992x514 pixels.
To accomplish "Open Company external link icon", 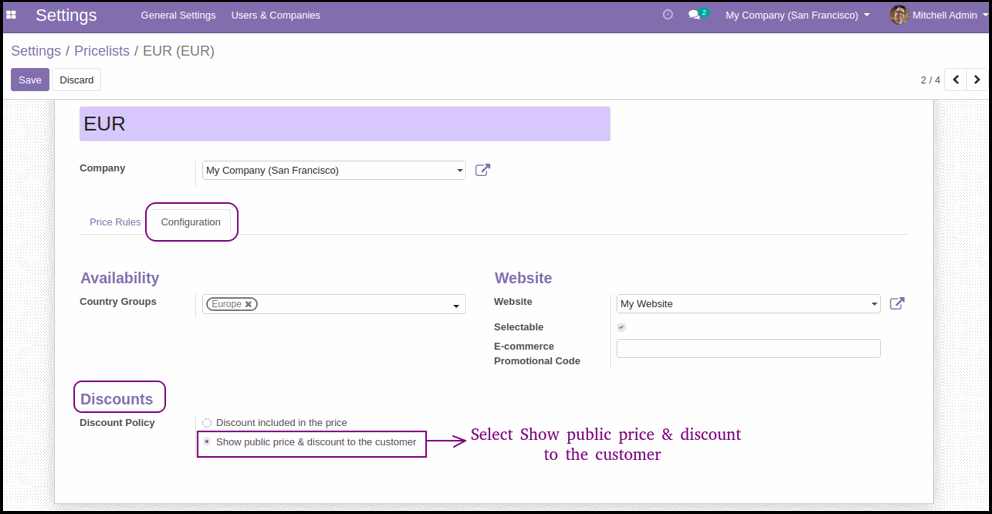I will tap(483, 170).
